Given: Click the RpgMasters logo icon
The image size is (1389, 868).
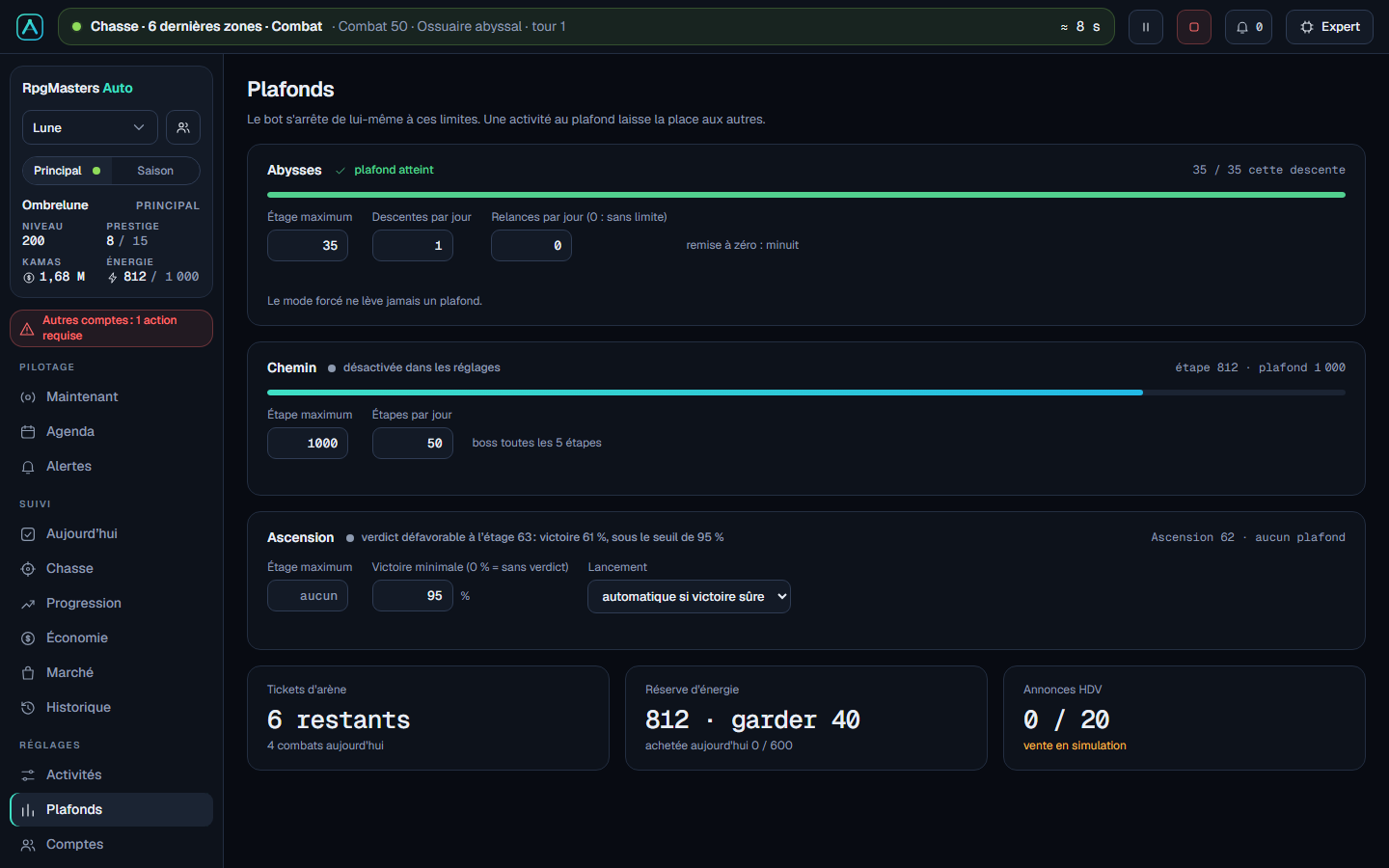Looking at the screenshot, I should 30,27.
